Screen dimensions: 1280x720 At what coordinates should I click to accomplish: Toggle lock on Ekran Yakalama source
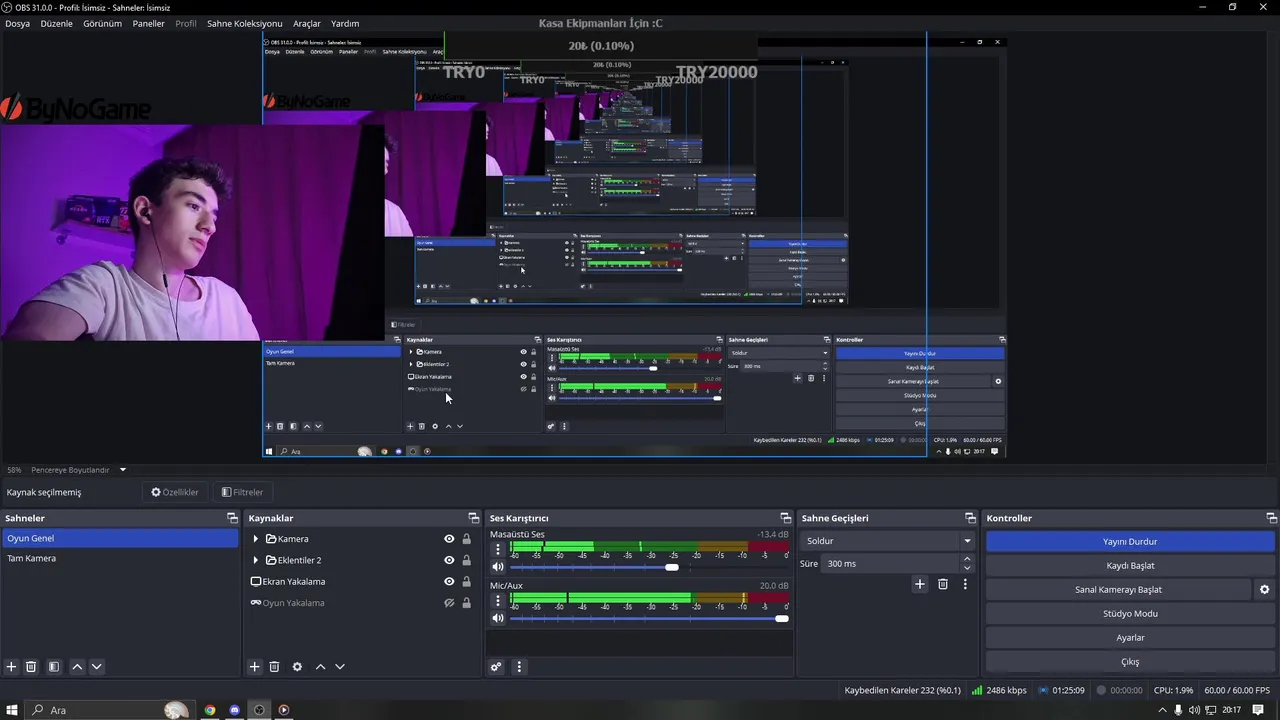[x=466, y=581]
